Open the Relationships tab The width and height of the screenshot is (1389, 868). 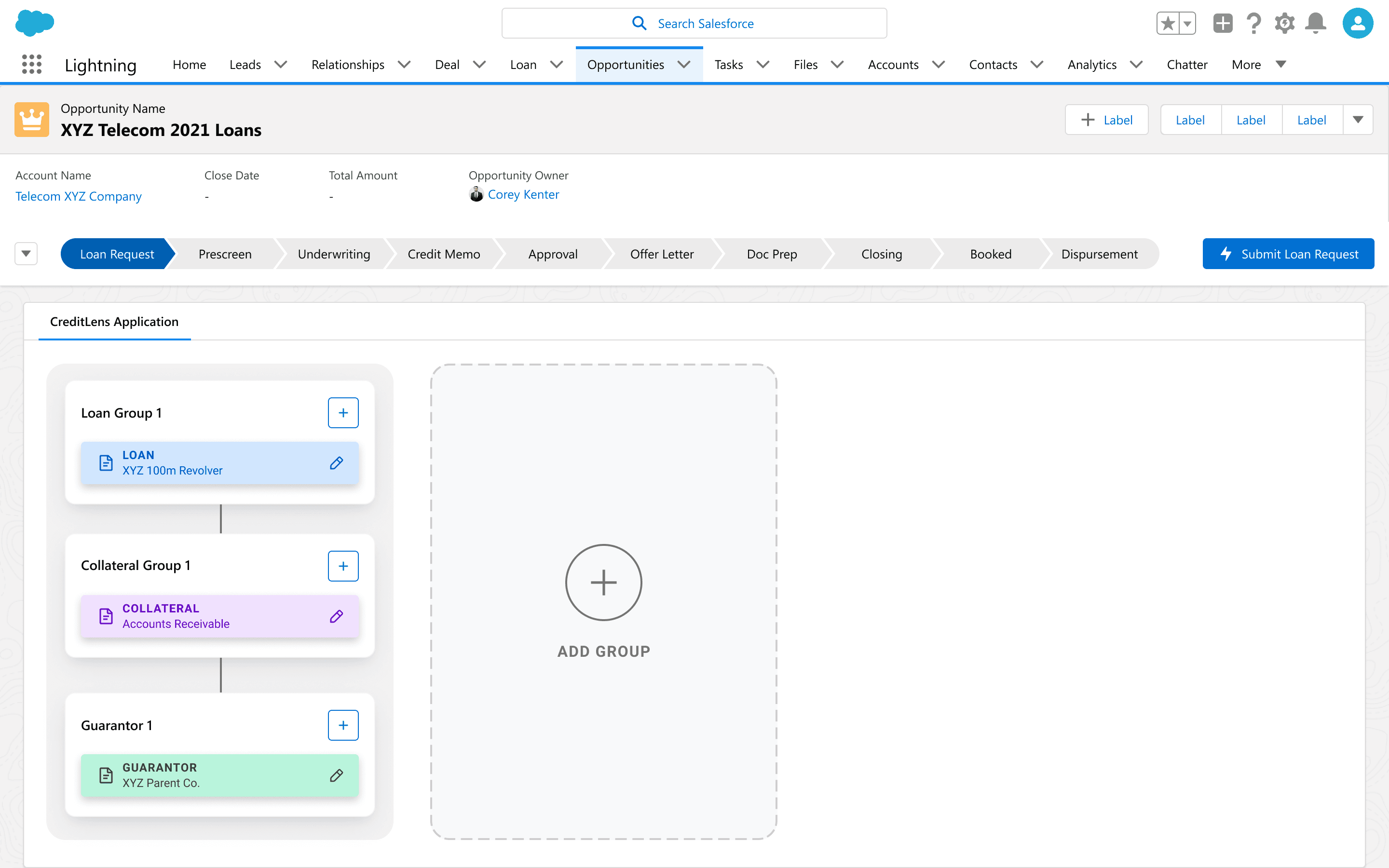(x=348, y=64)
